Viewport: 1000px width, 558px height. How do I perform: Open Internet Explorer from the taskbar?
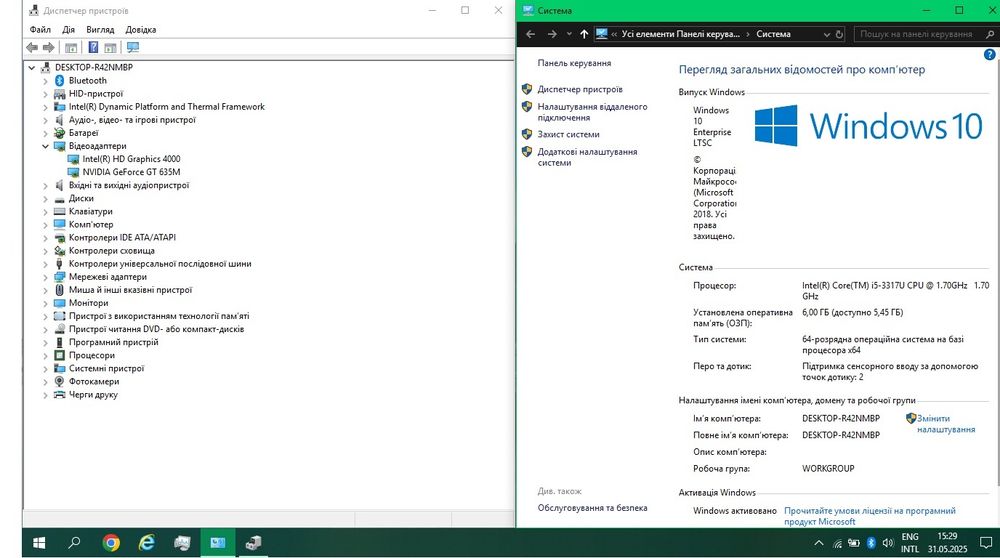[147, 543]
